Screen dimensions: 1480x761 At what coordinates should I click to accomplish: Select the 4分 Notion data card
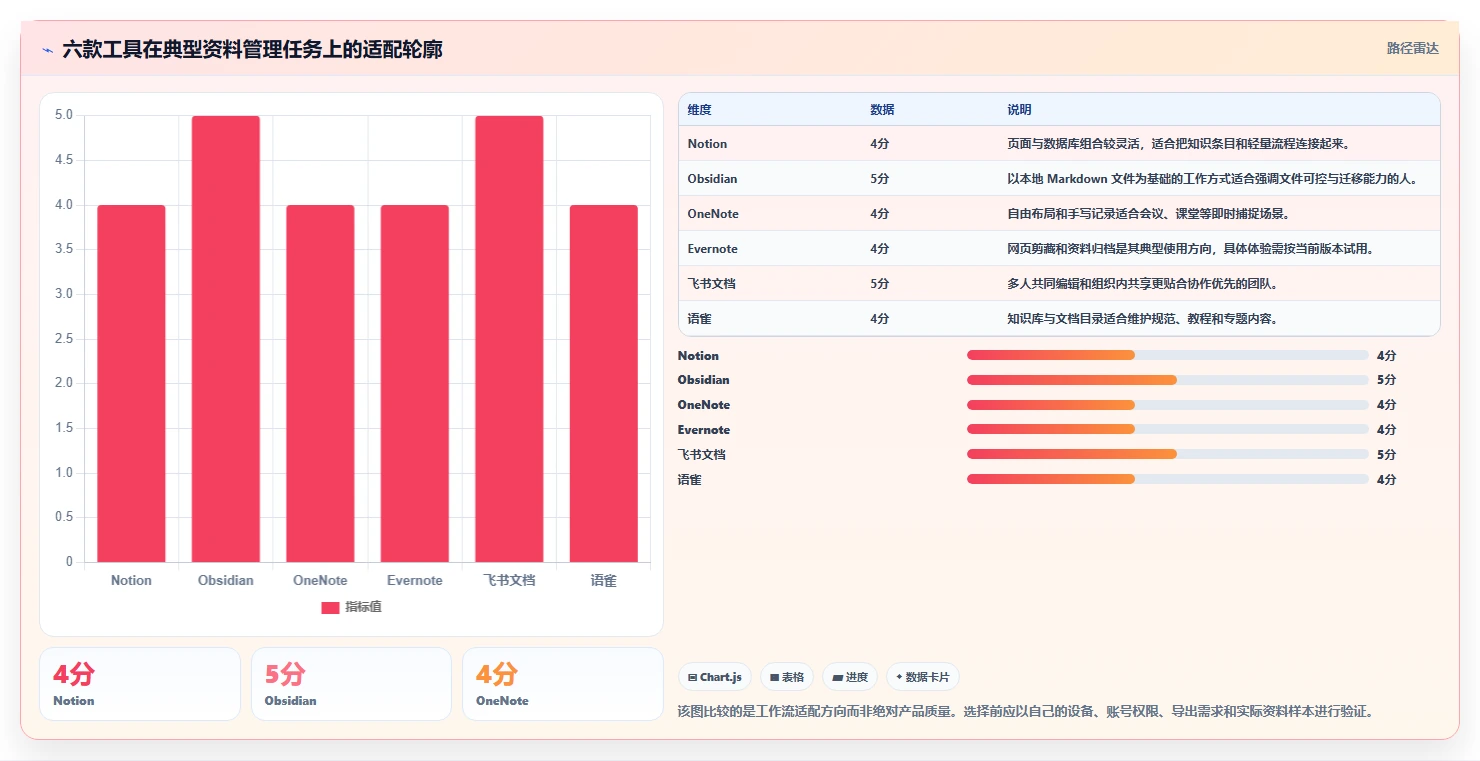pos(140,684)
